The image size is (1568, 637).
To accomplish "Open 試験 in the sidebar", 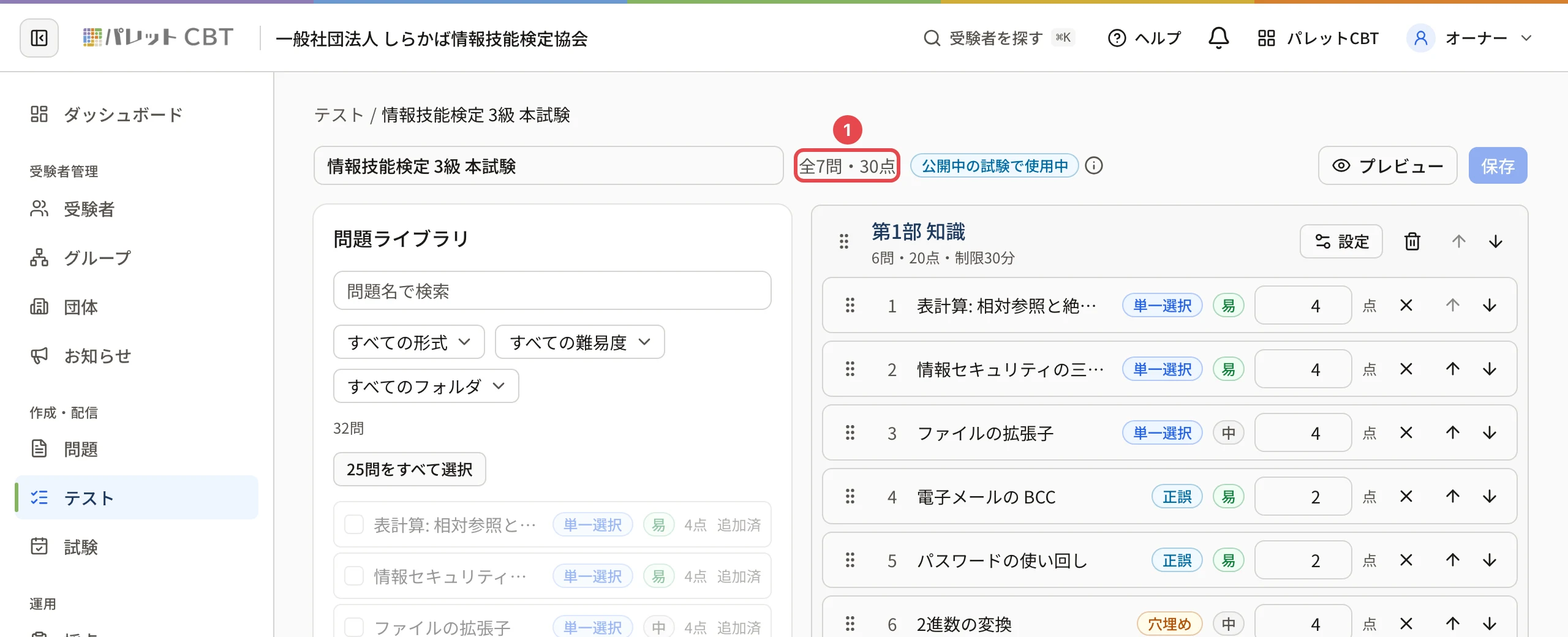I will (136, 547).
